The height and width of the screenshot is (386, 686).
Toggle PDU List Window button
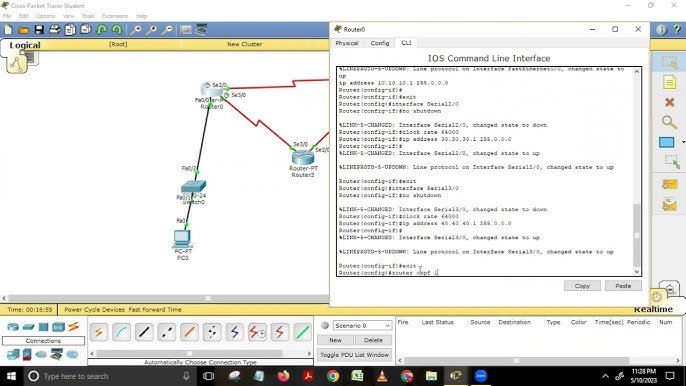pyautogui.click(x=354, y=355)
